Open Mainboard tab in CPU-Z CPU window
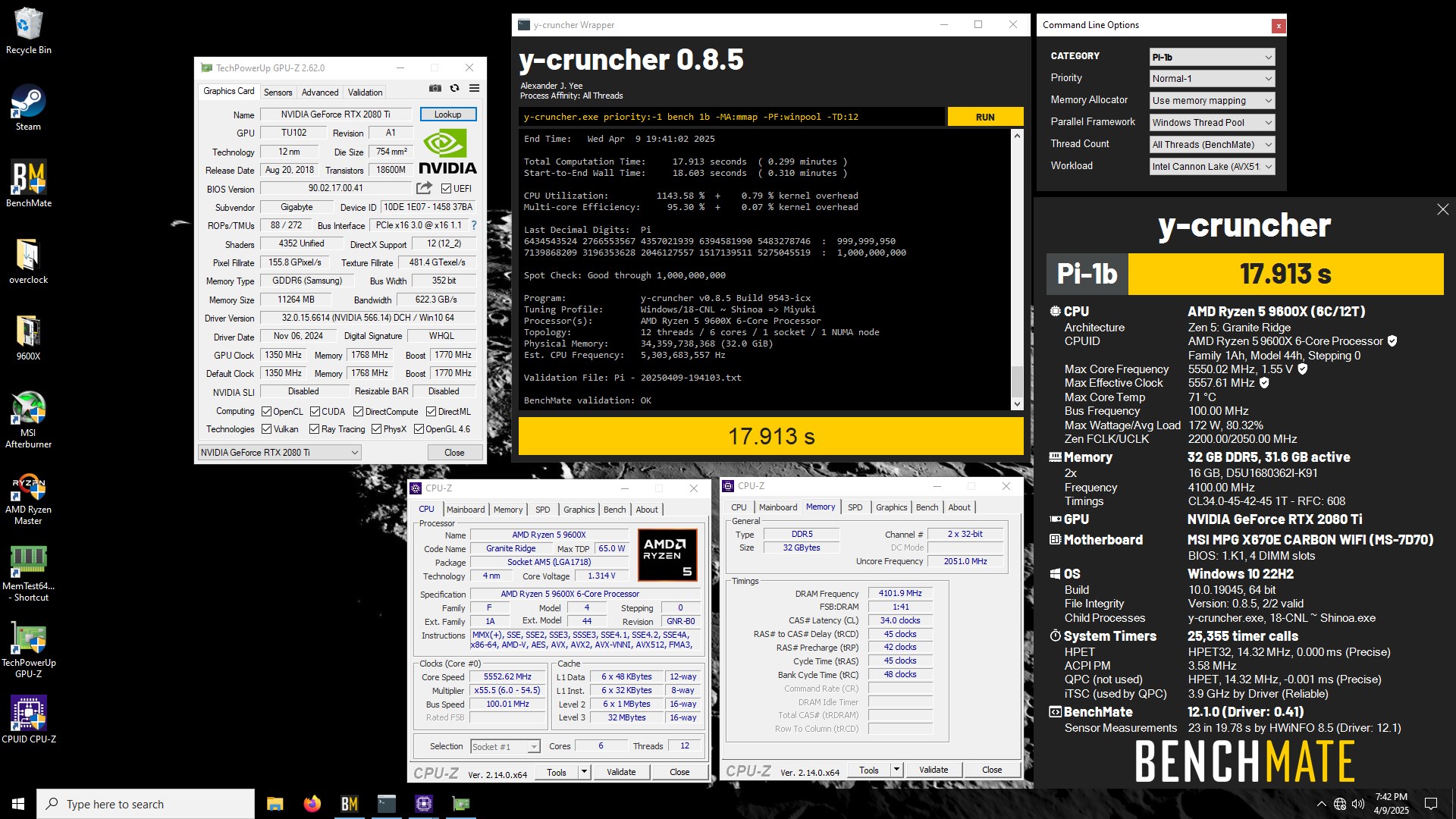Viewport: 1456px width, 819px height. pyautogui.click(x=465, y=510)
